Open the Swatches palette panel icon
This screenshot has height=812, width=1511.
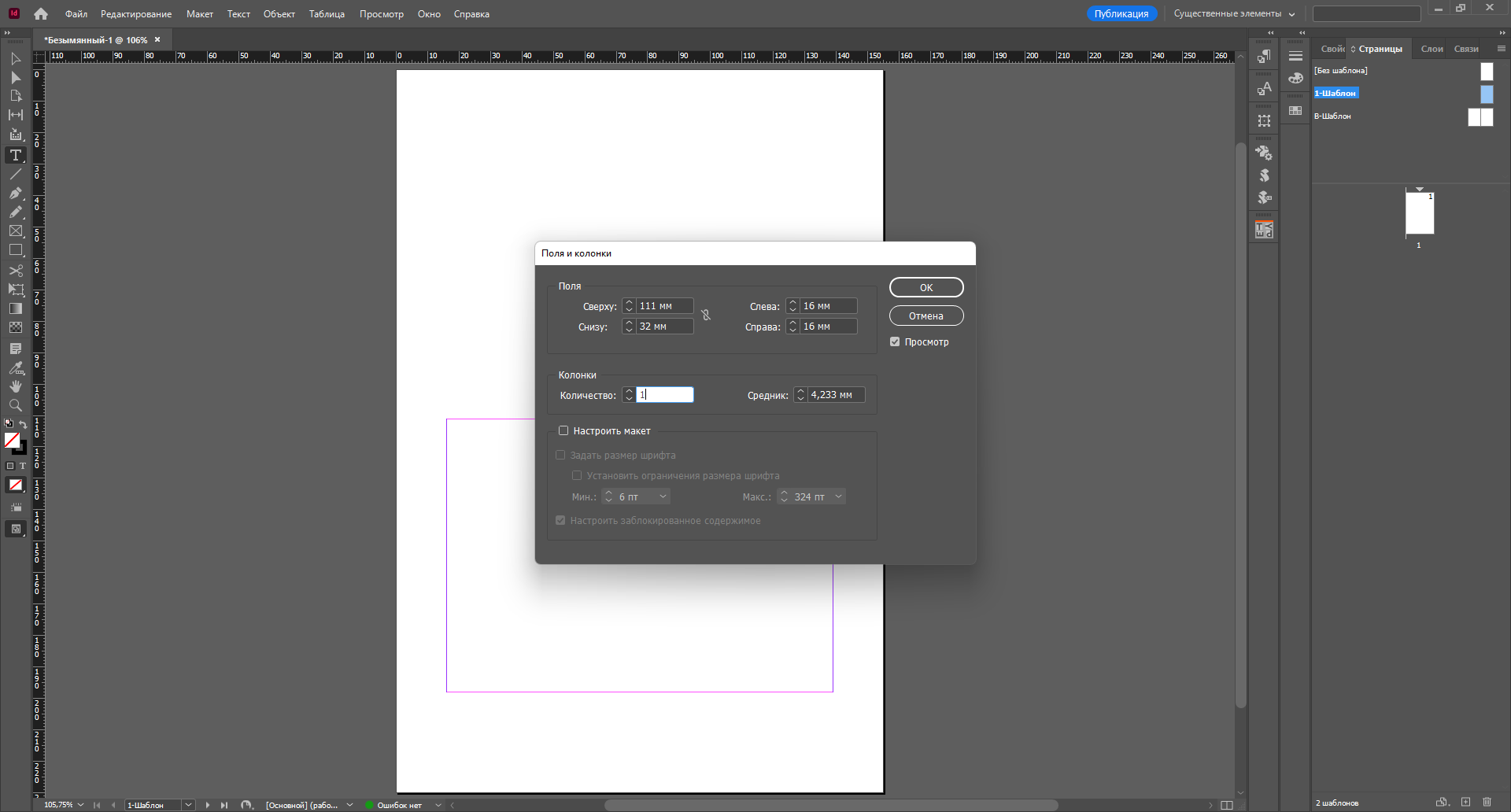1295,111
